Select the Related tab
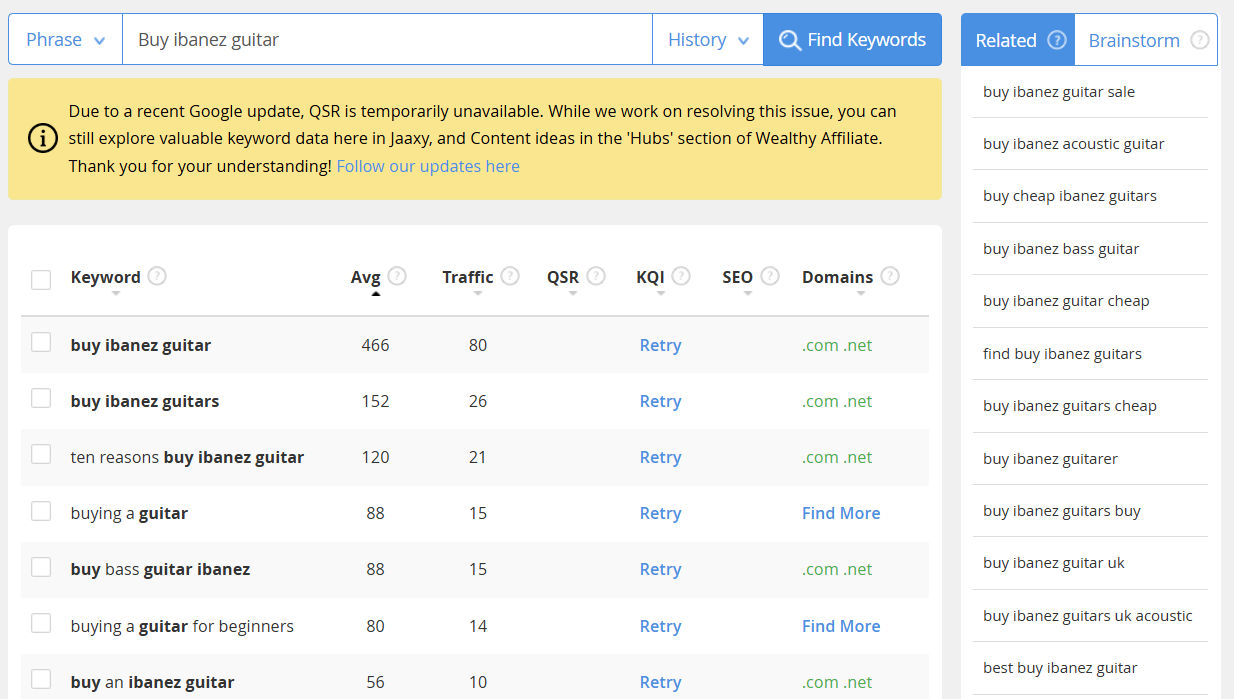 pyautogui.click(x=1009, y=39)
